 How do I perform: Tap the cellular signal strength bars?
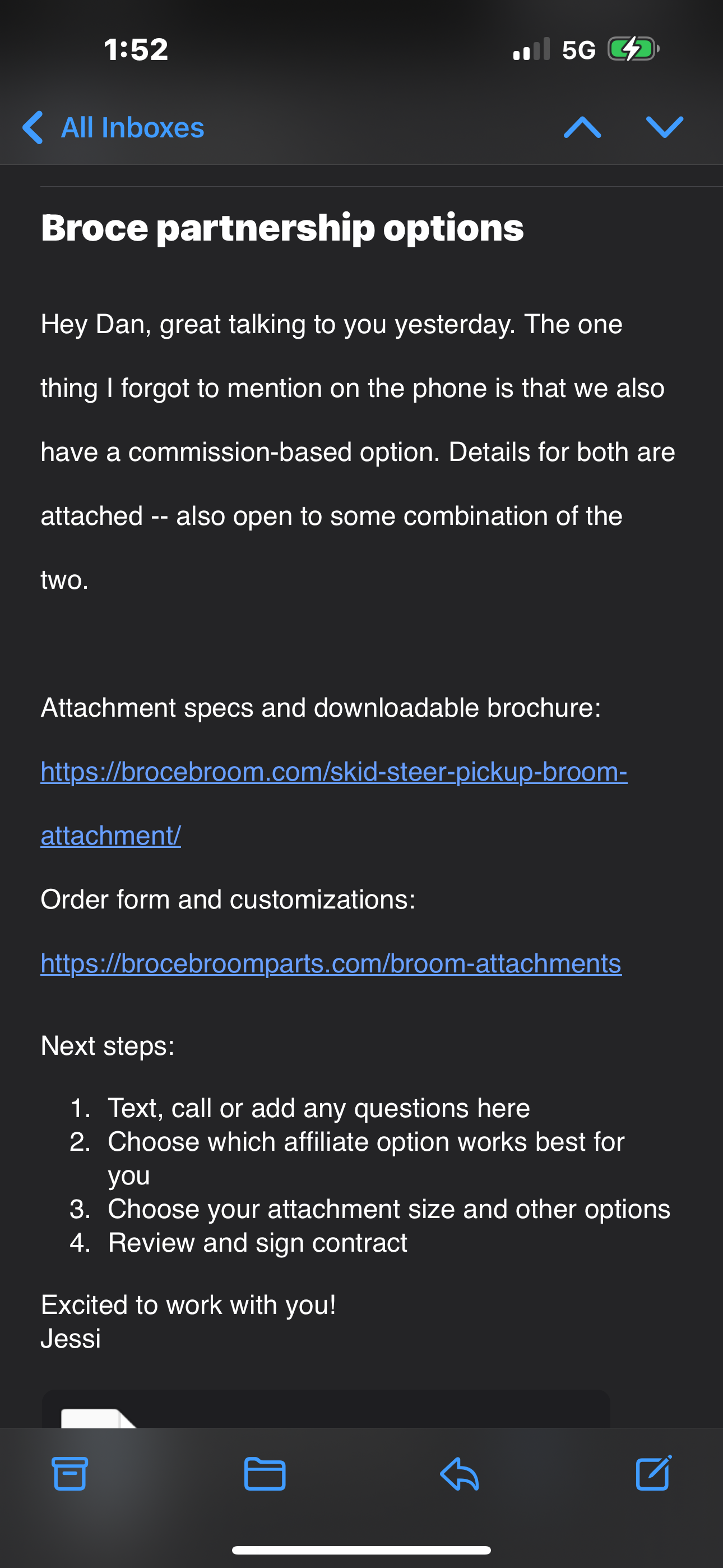(531, 49)
